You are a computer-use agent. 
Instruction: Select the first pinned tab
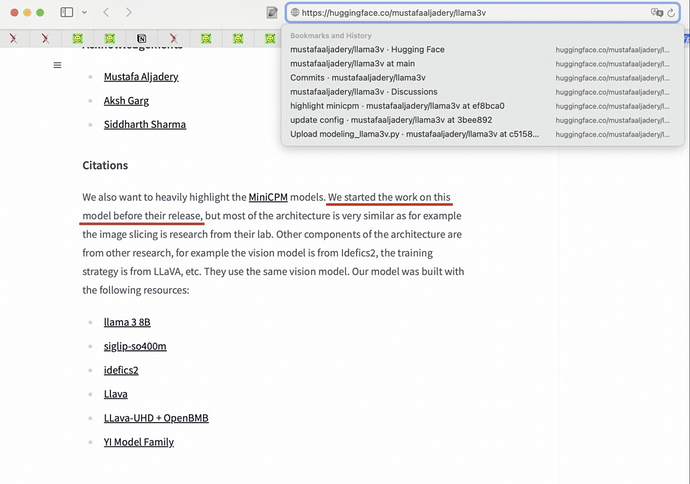pyautogui.click(x=13, y=38)
